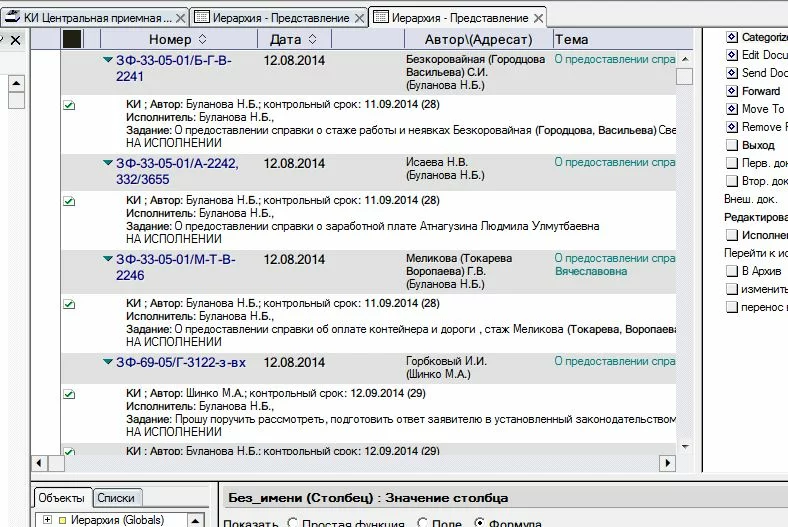Click the Номер column header
Image resolution: width=788 pixels, height=527 pixels.
pos(170,39)
